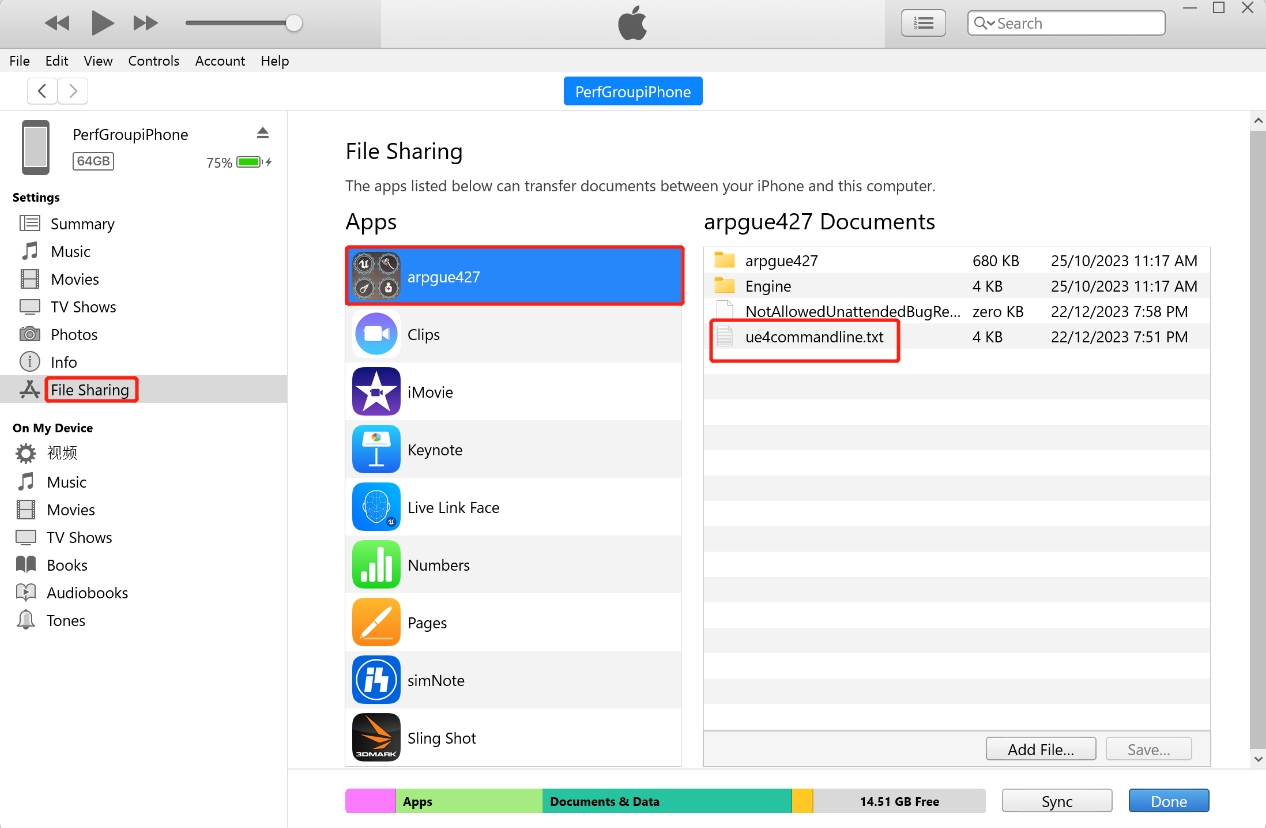Go back with the left arrow button
The height and width of the screenshot is (828, 1266).
click(x=42, y=91)
